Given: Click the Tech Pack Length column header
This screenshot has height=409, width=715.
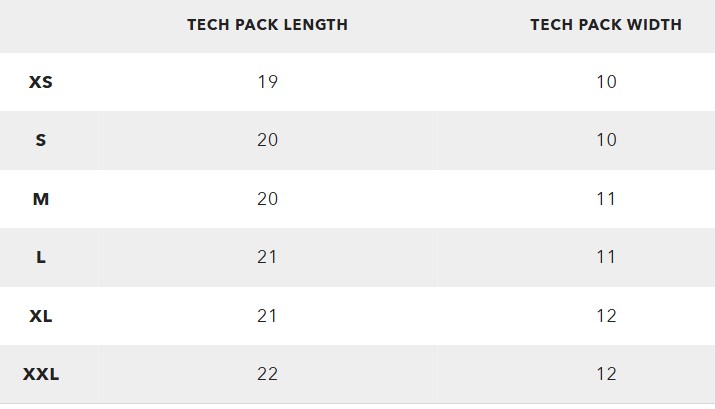Looking at the screenshot, I should (268, 25).
